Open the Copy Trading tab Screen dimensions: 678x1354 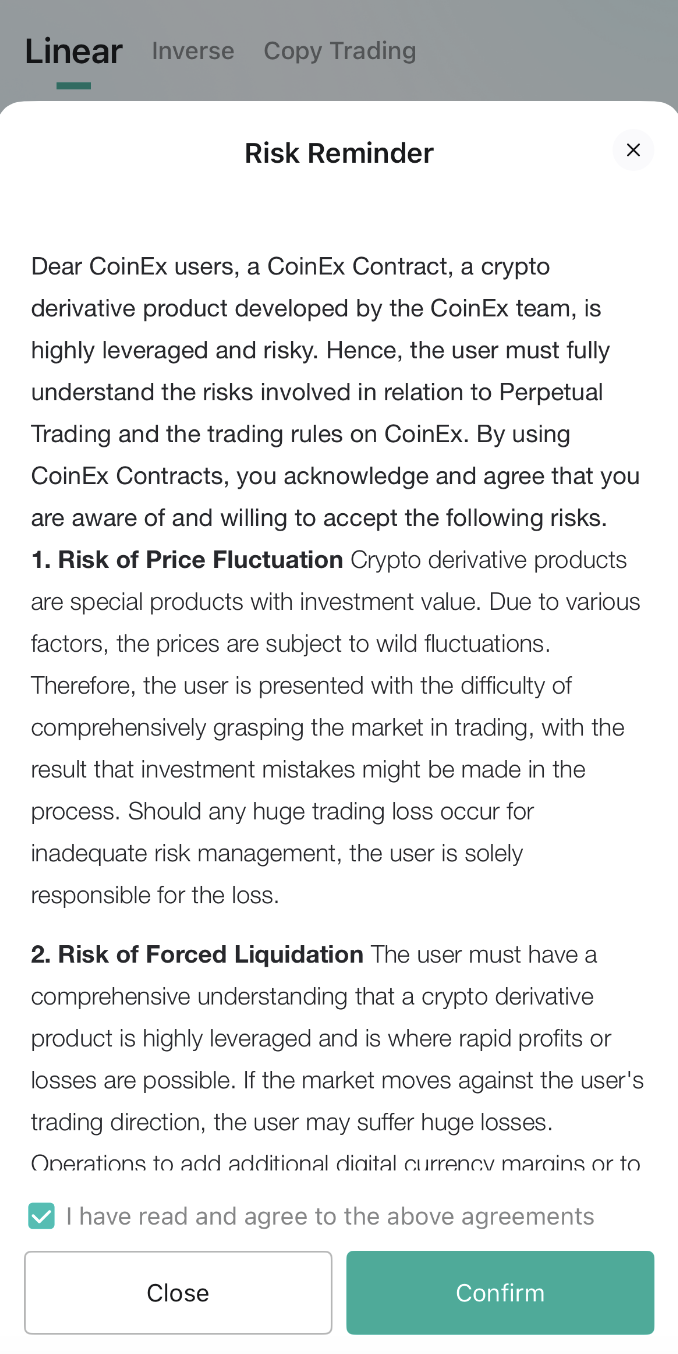(339, 51)
